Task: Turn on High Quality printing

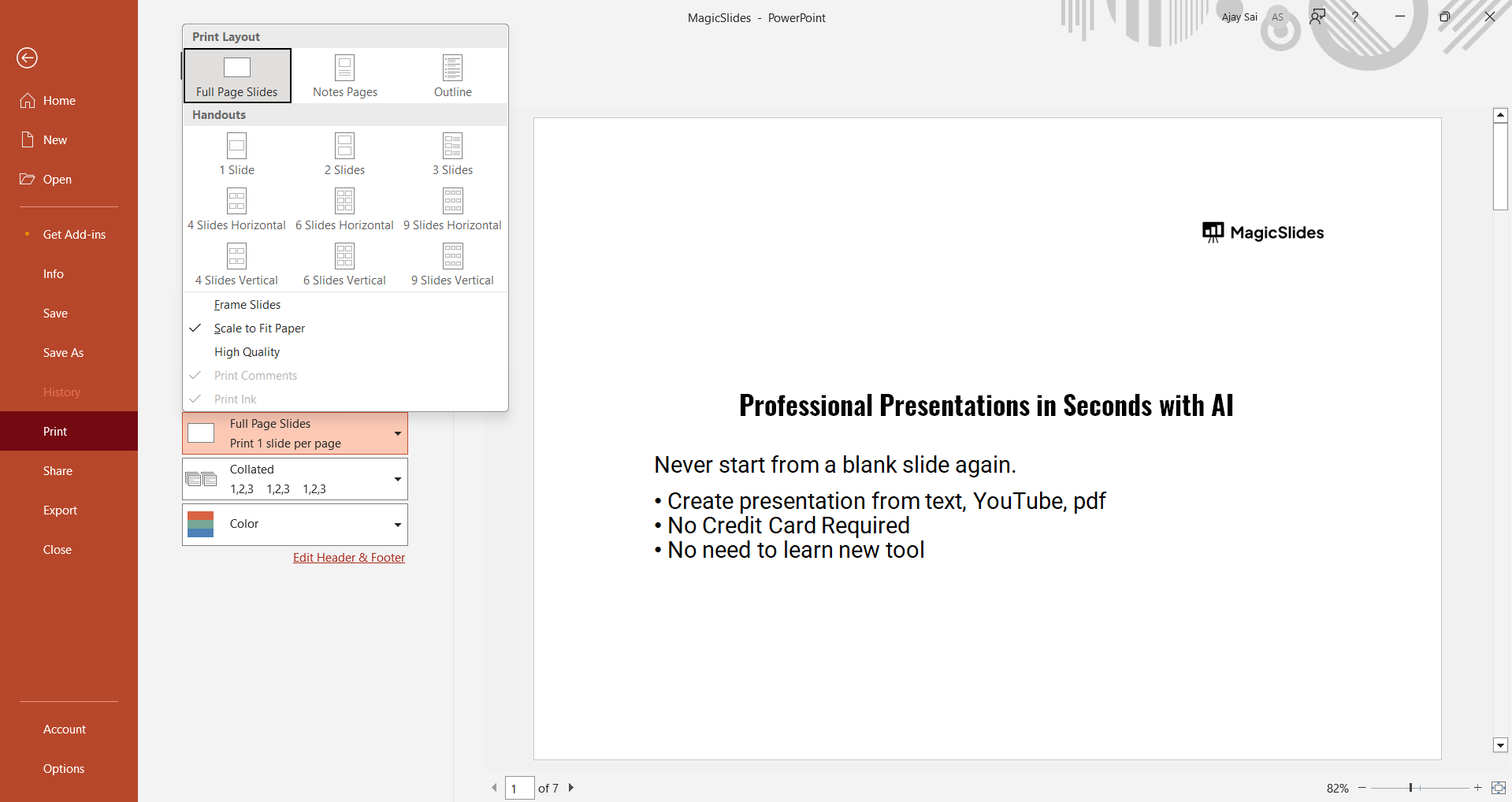Action: point(247,352)
